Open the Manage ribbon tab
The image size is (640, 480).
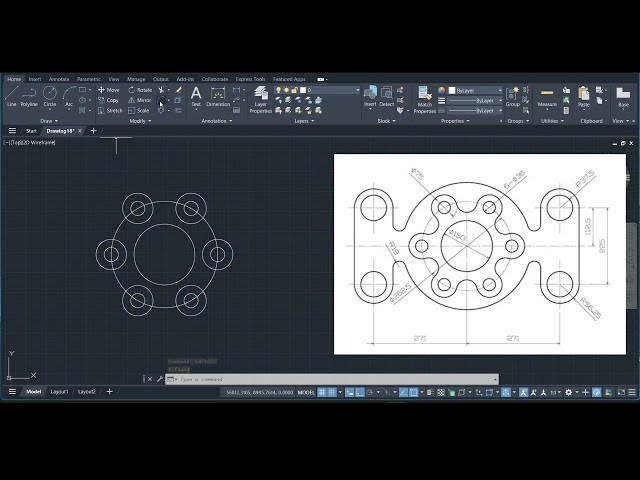136,79
